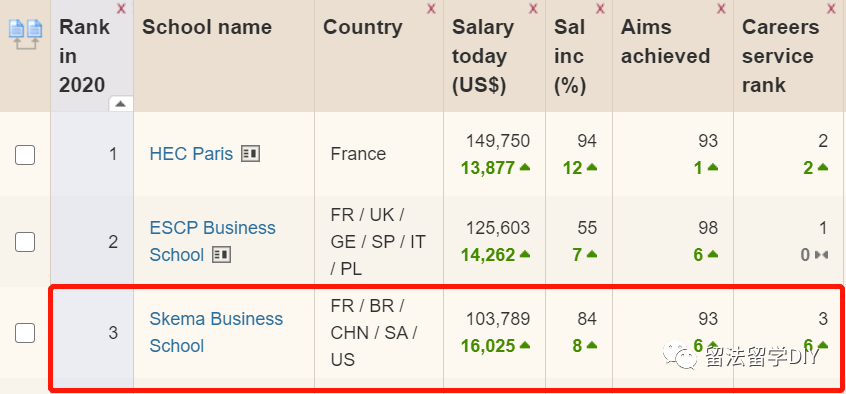846x394 pixels.
Task: Tick the Skema Business School checkbox
Action: (25, 332)
